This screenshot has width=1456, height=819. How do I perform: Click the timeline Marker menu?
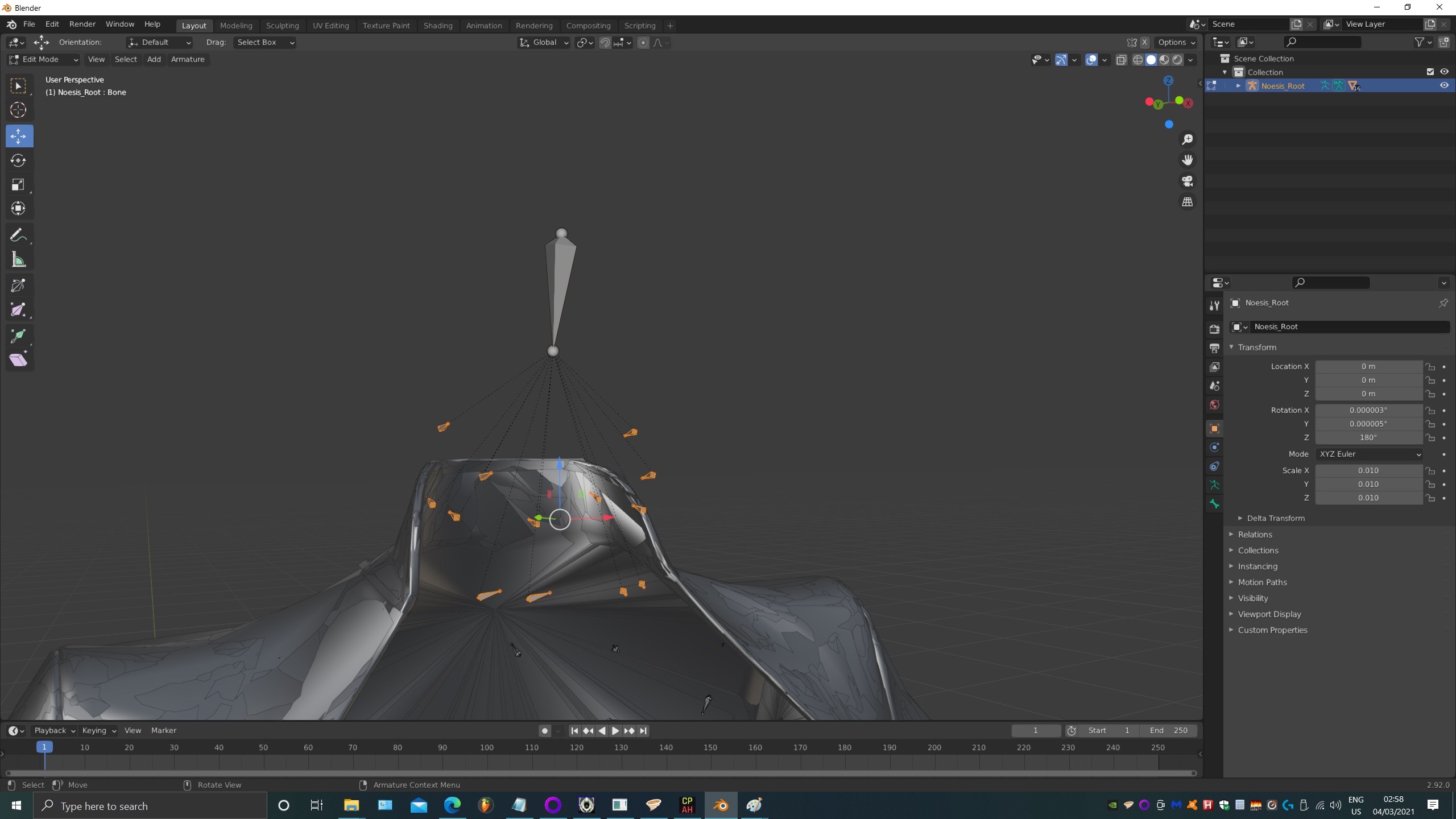point(164,731)
